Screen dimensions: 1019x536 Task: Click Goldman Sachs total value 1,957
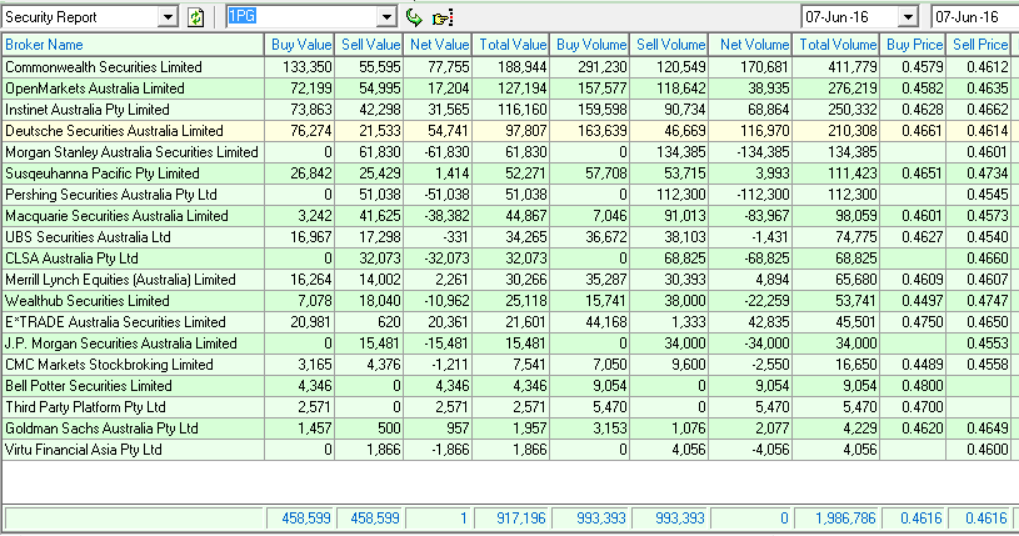tap(511, 428)
